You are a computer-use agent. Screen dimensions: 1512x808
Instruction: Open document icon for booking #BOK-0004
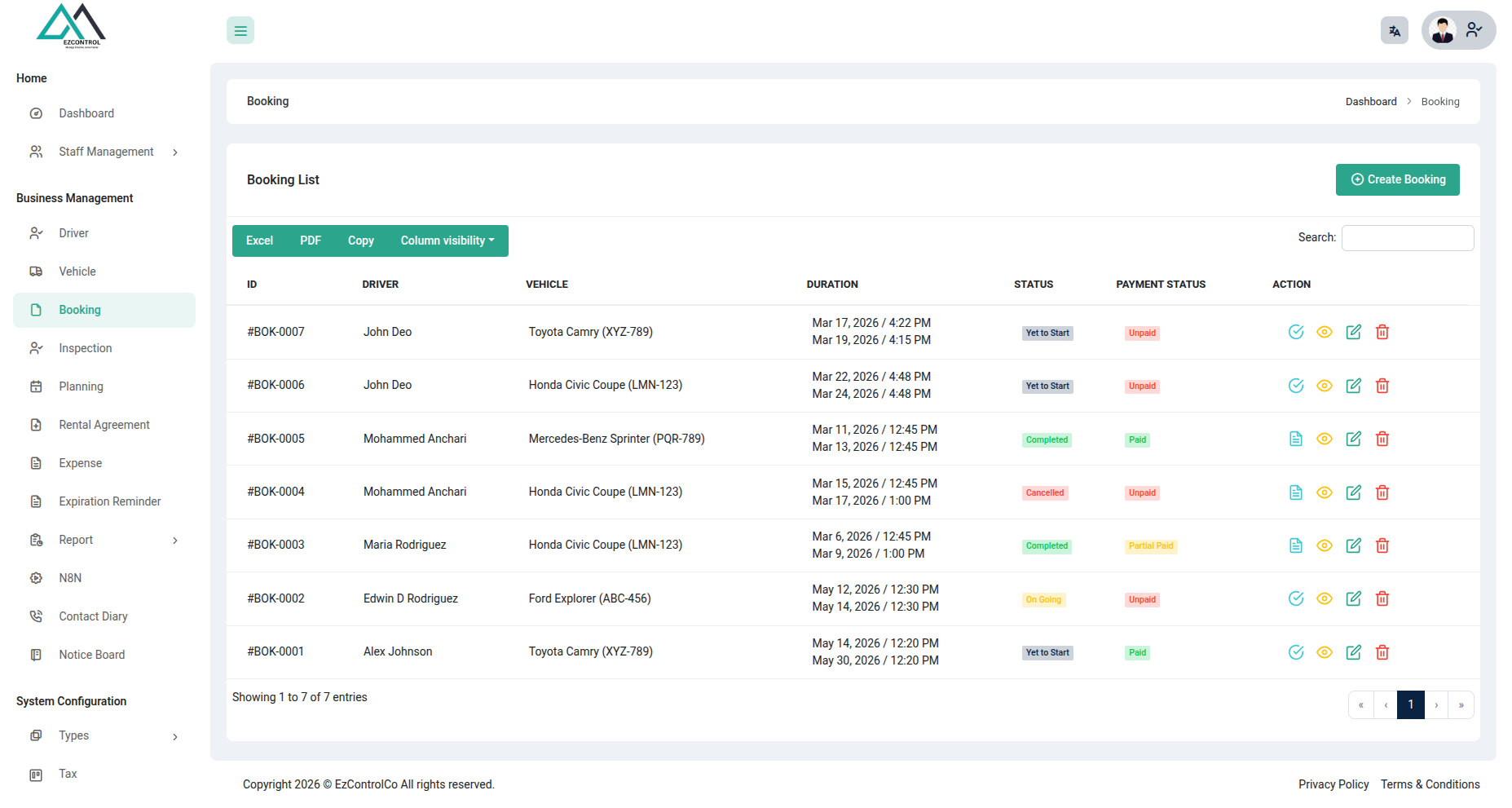(1296, 492)
